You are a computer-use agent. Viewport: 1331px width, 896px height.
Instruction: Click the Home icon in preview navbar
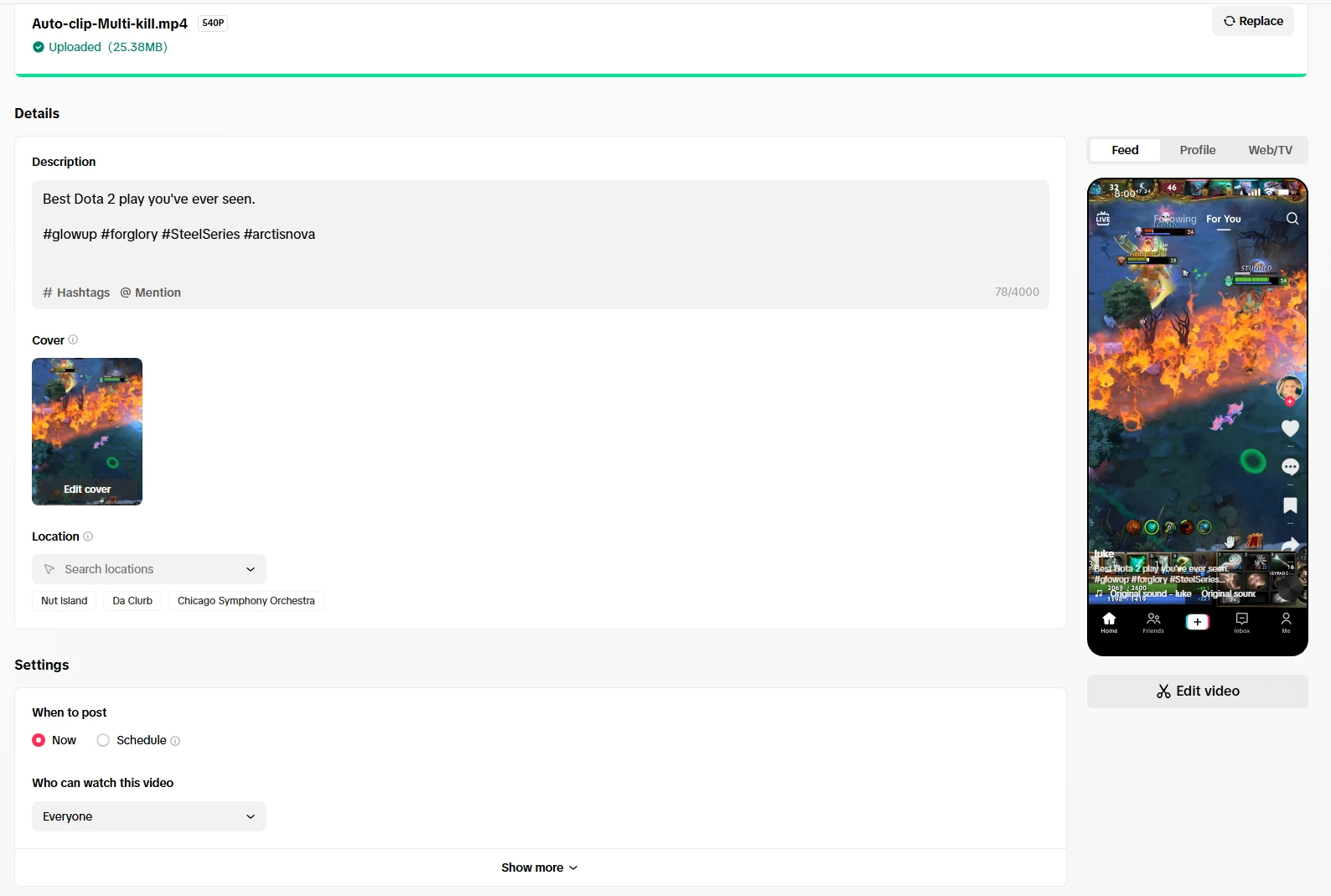pyautogui.click(x=1109, y=623)
